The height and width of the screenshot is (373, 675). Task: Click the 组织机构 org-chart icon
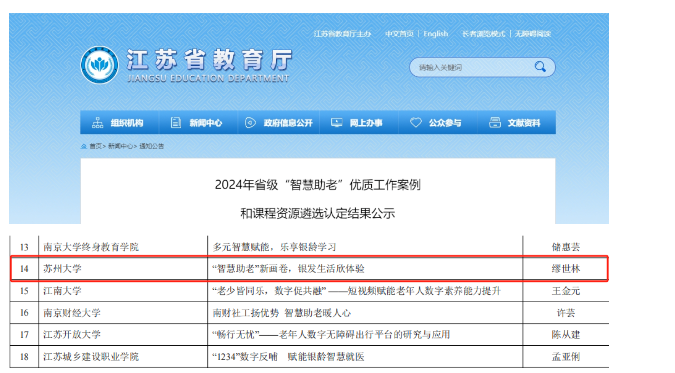(98, 123)
